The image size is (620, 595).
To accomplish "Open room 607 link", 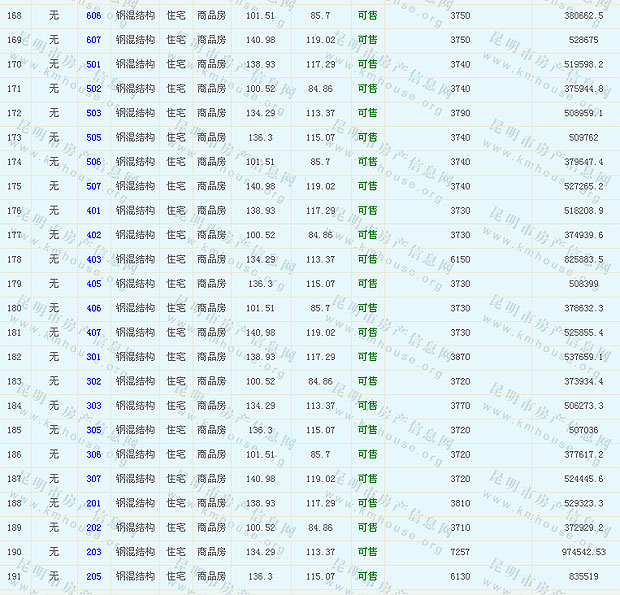I will click(x=93, y=40).
